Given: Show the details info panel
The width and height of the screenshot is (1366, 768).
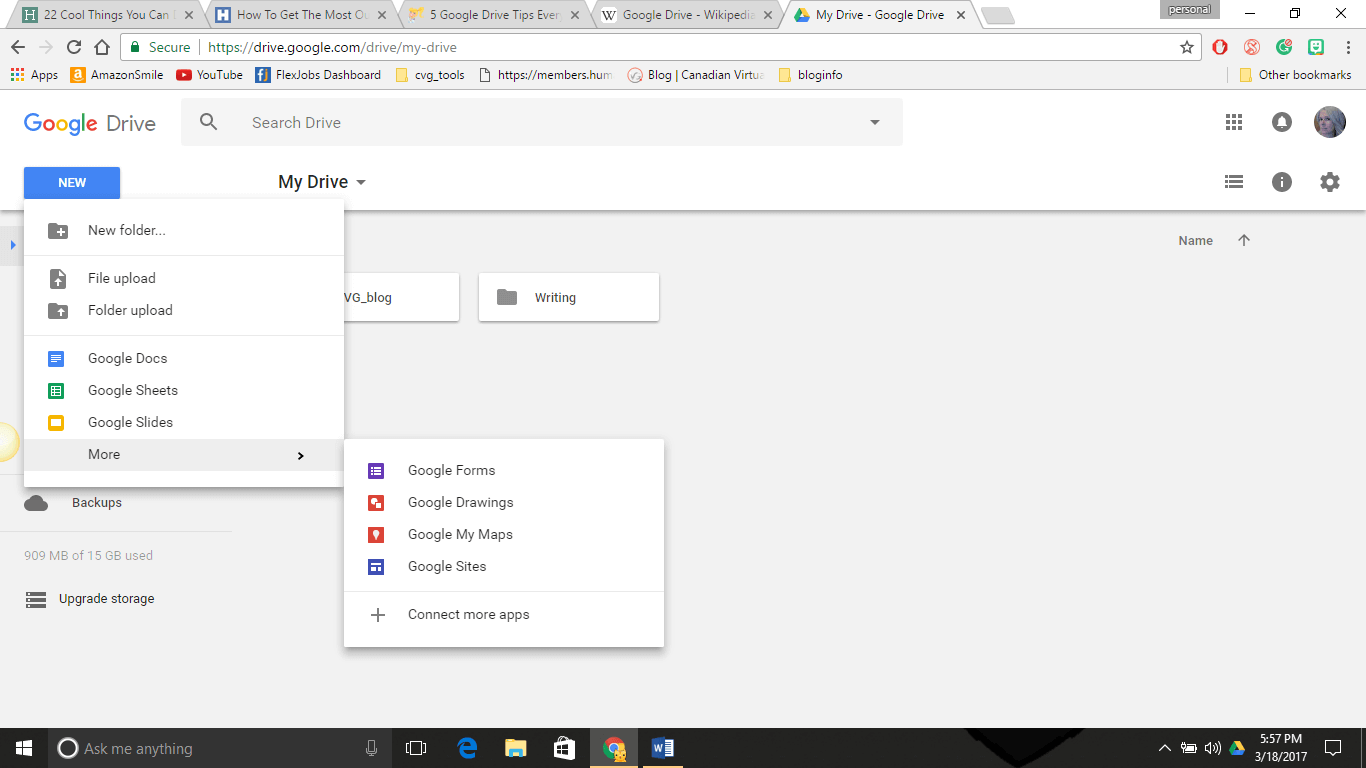Looking at the screenshot, I should tap(1282, 182).
